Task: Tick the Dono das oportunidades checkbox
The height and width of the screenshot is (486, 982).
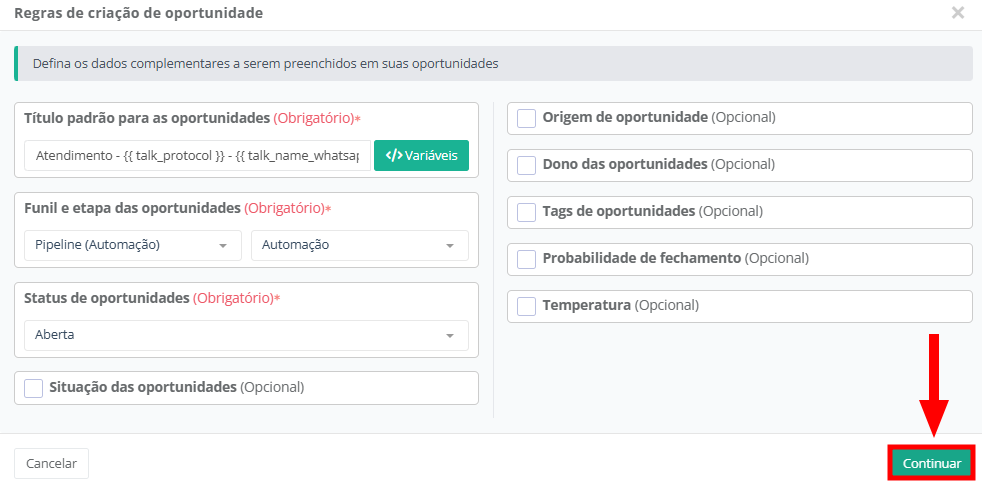Action: tap(527, 165)
